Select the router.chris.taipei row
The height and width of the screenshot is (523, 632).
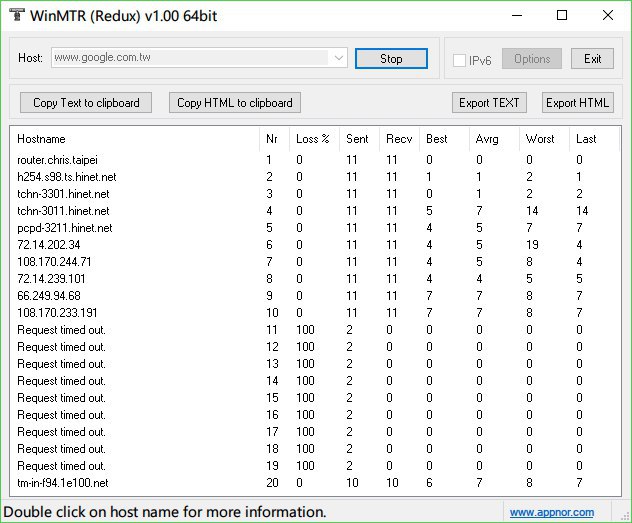57,160
